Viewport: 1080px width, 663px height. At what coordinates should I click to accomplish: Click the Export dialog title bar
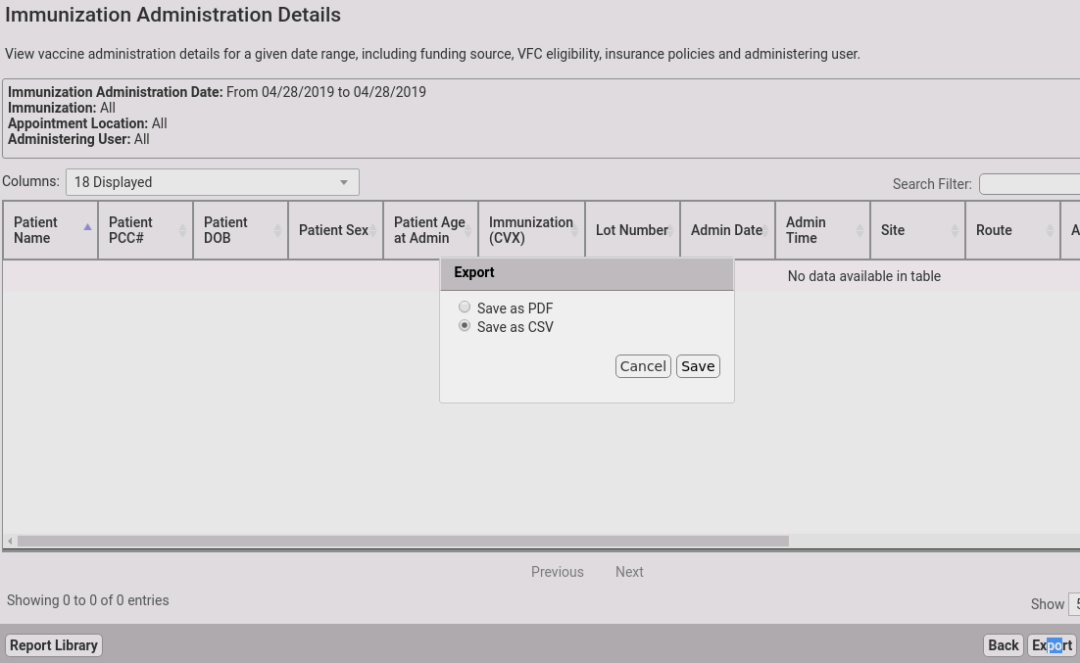point(587,273)
